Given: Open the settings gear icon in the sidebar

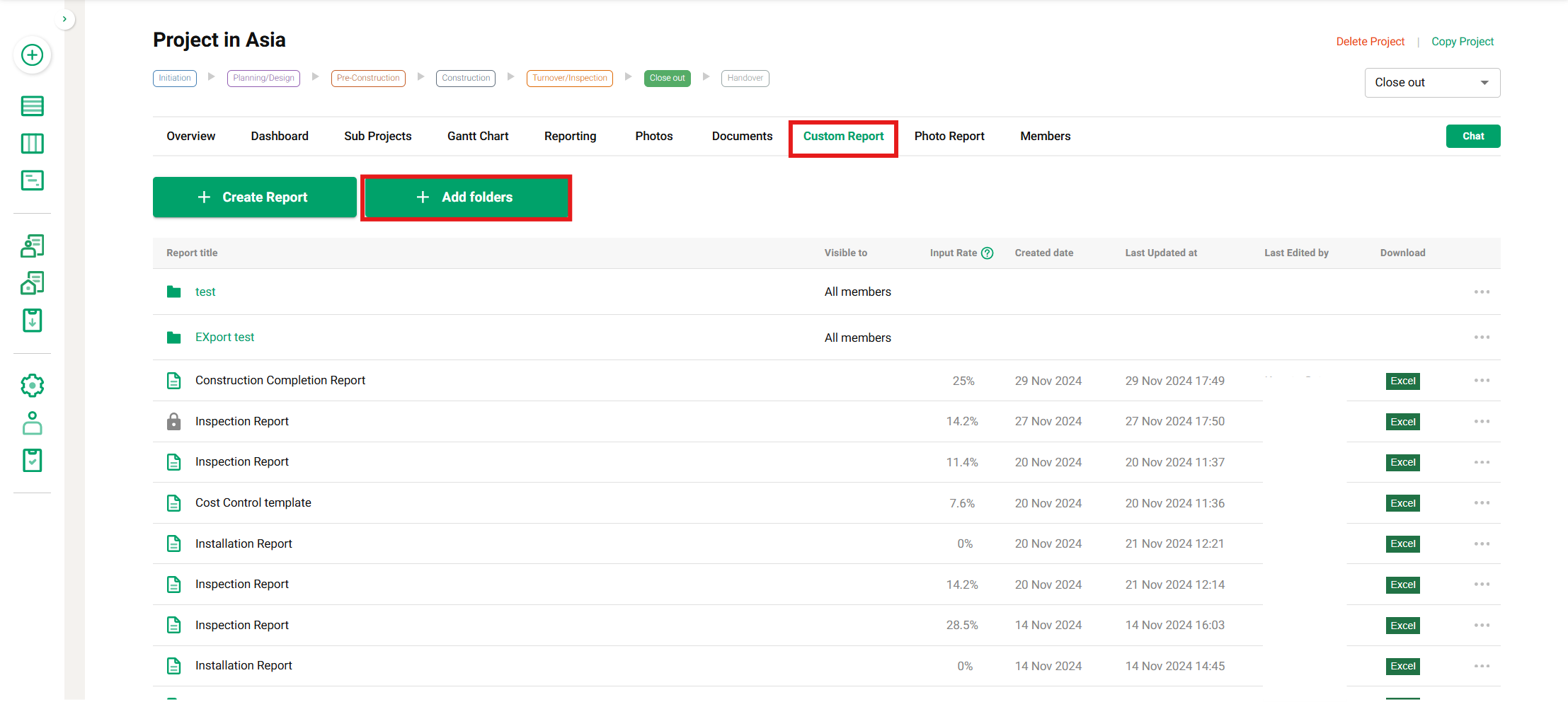Looking at the screenshot, I should coord(32,386).
